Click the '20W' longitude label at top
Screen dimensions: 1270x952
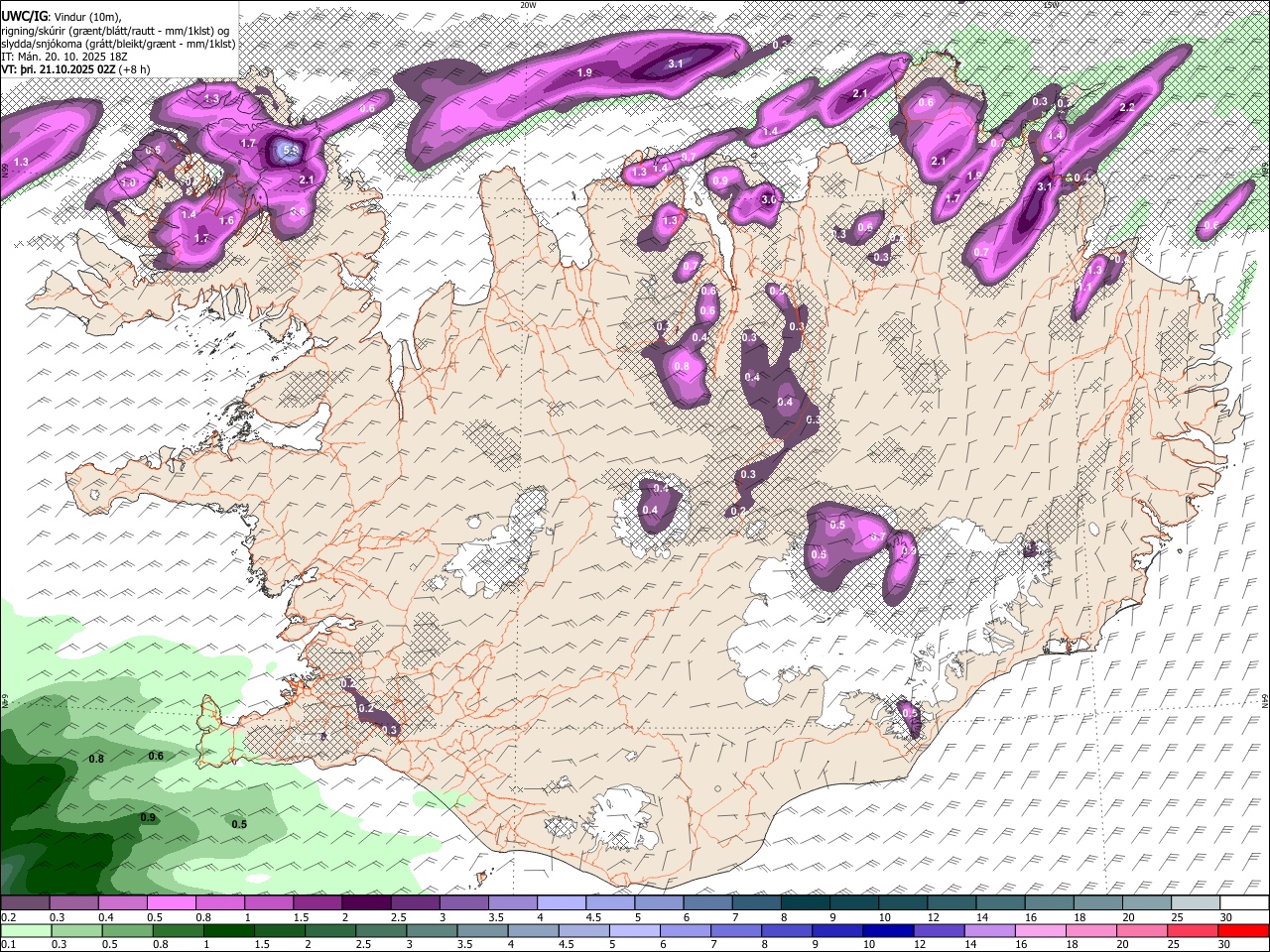pos(528,5)
